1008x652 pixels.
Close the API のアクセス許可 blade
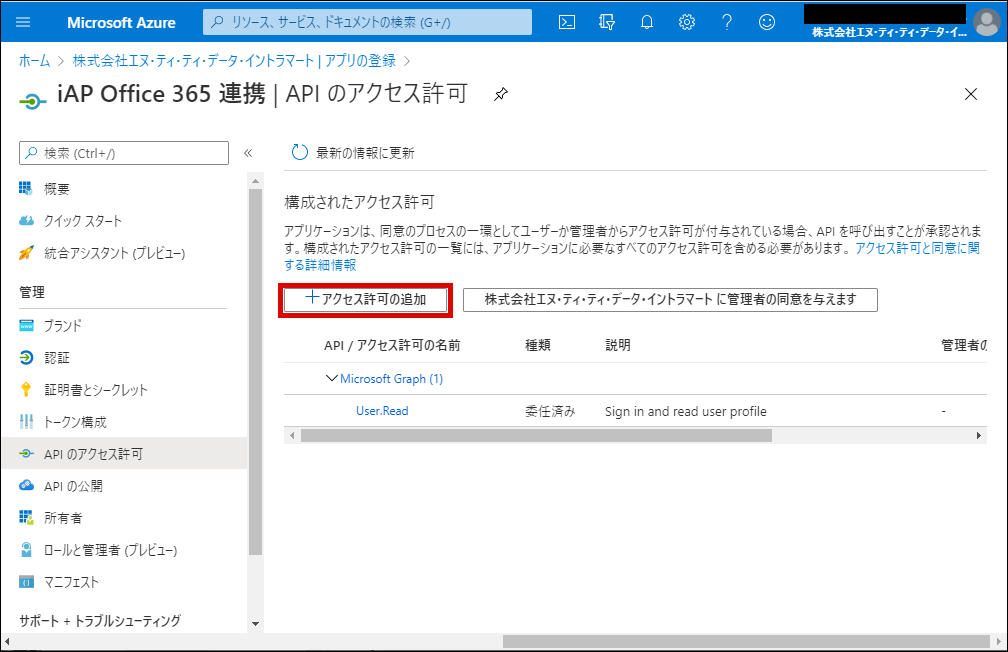tap(971, 94)
